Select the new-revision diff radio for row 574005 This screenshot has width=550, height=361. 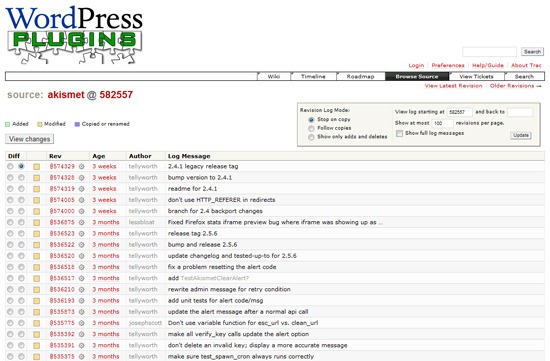(21, 200)
